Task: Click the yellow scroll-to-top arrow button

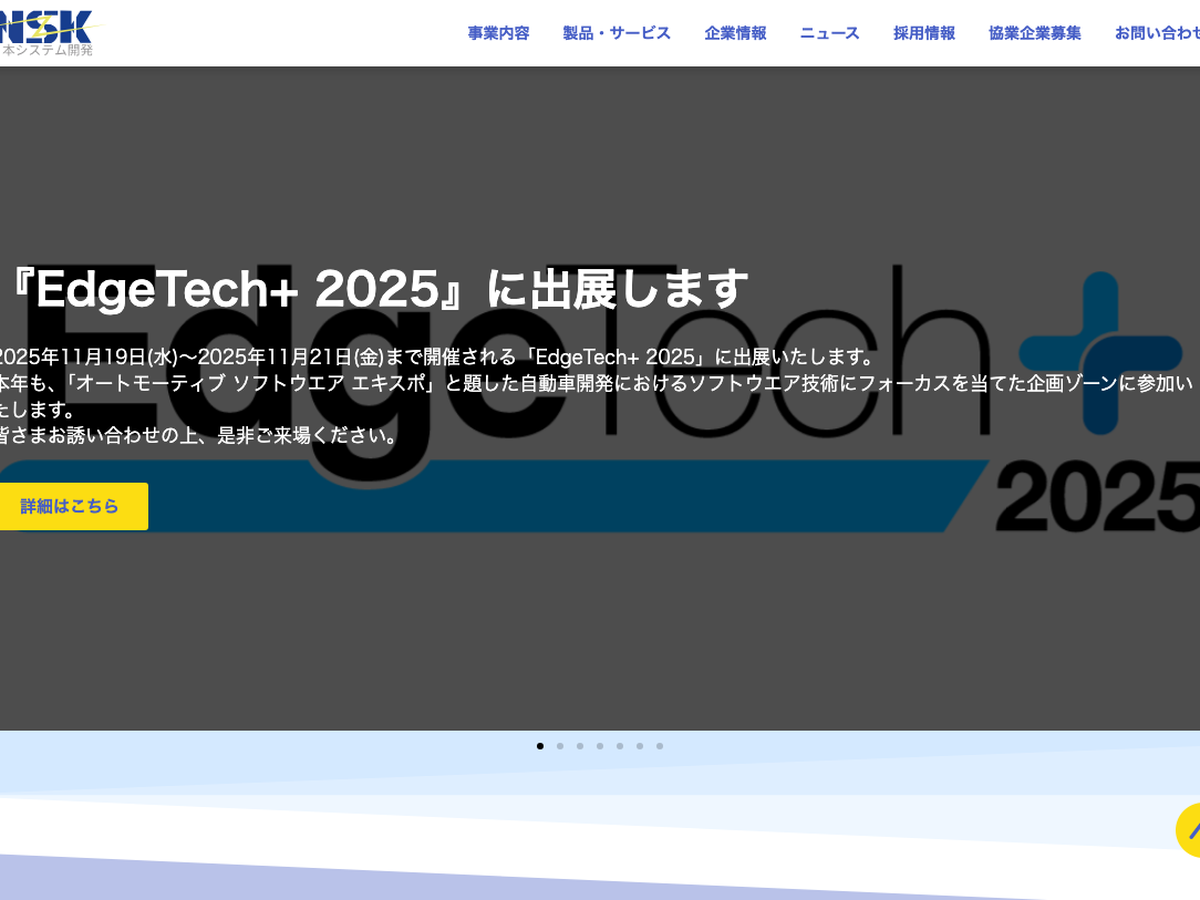Action: pyautogui.click(x=1189, y=830)
